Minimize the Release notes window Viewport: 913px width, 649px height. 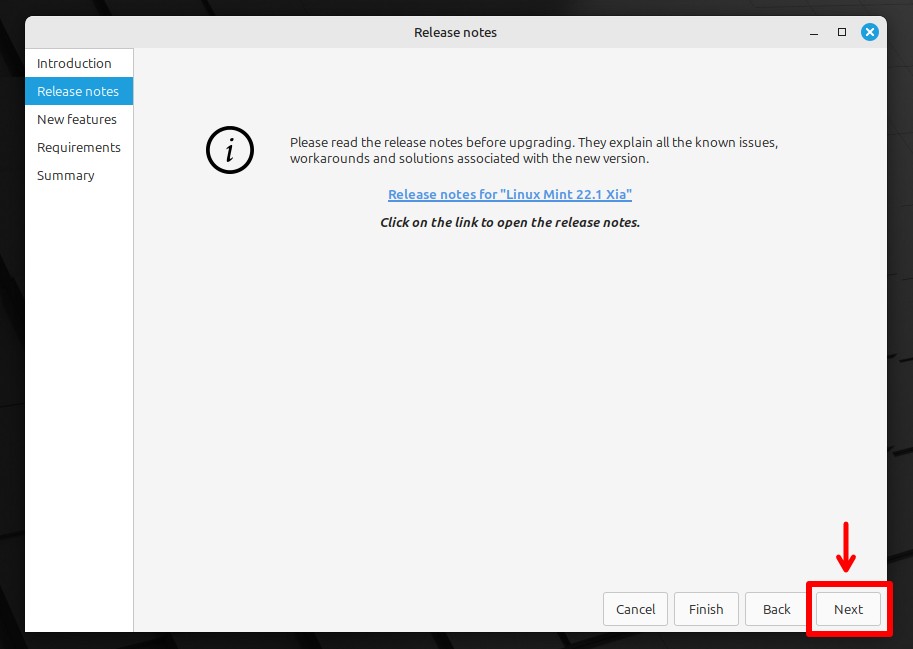click(814, 33)
